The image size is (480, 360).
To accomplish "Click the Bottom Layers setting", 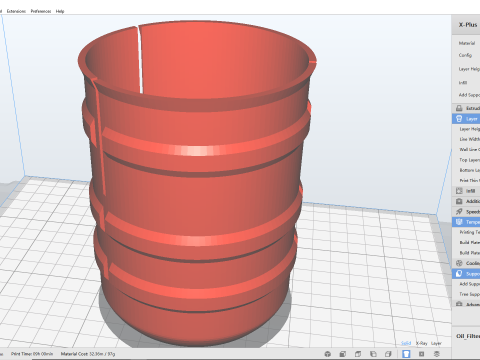I will pos(470,170).
